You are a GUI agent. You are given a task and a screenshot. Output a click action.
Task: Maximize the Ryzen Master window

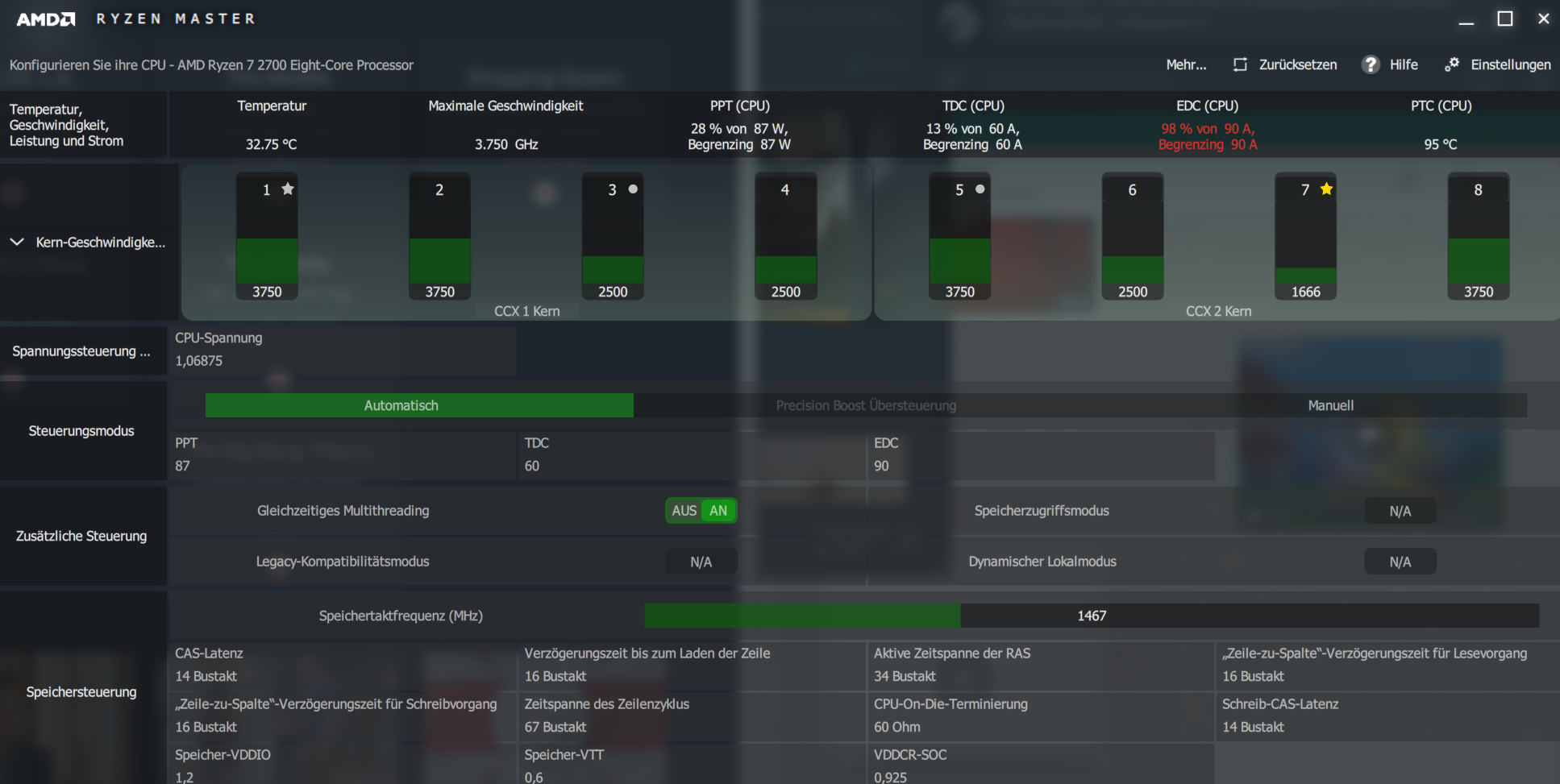[x=1505, y=19]
